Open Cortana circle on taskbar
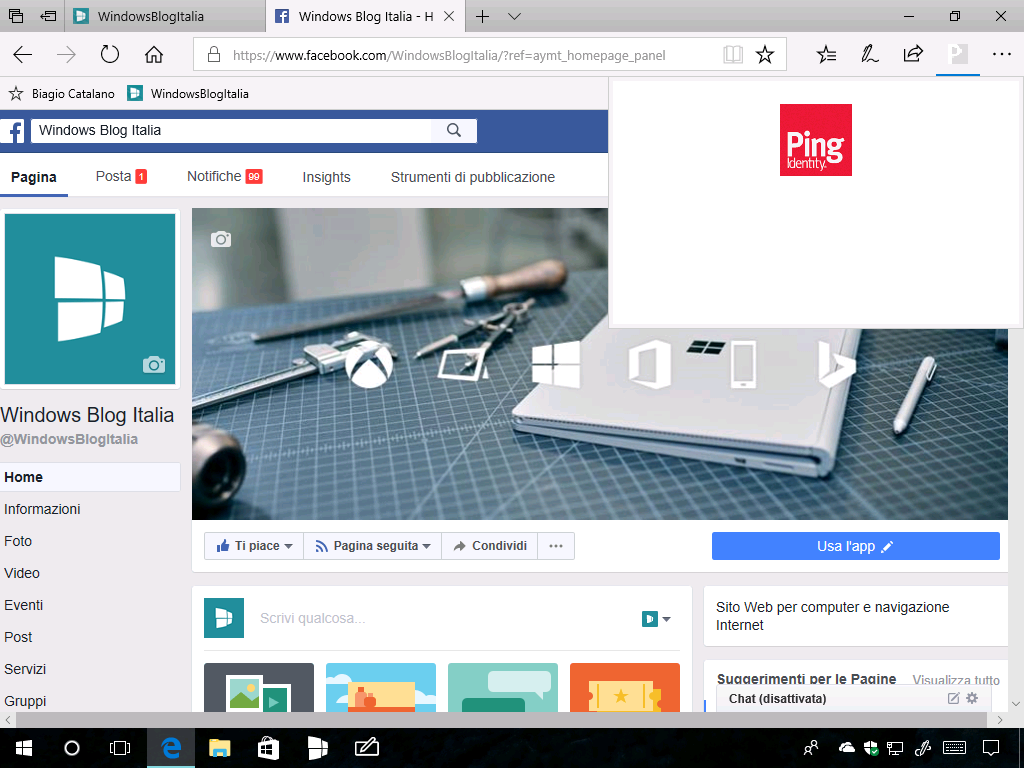Image resolution: width=1024 pixels, height=768 pixels. point(72,748)
